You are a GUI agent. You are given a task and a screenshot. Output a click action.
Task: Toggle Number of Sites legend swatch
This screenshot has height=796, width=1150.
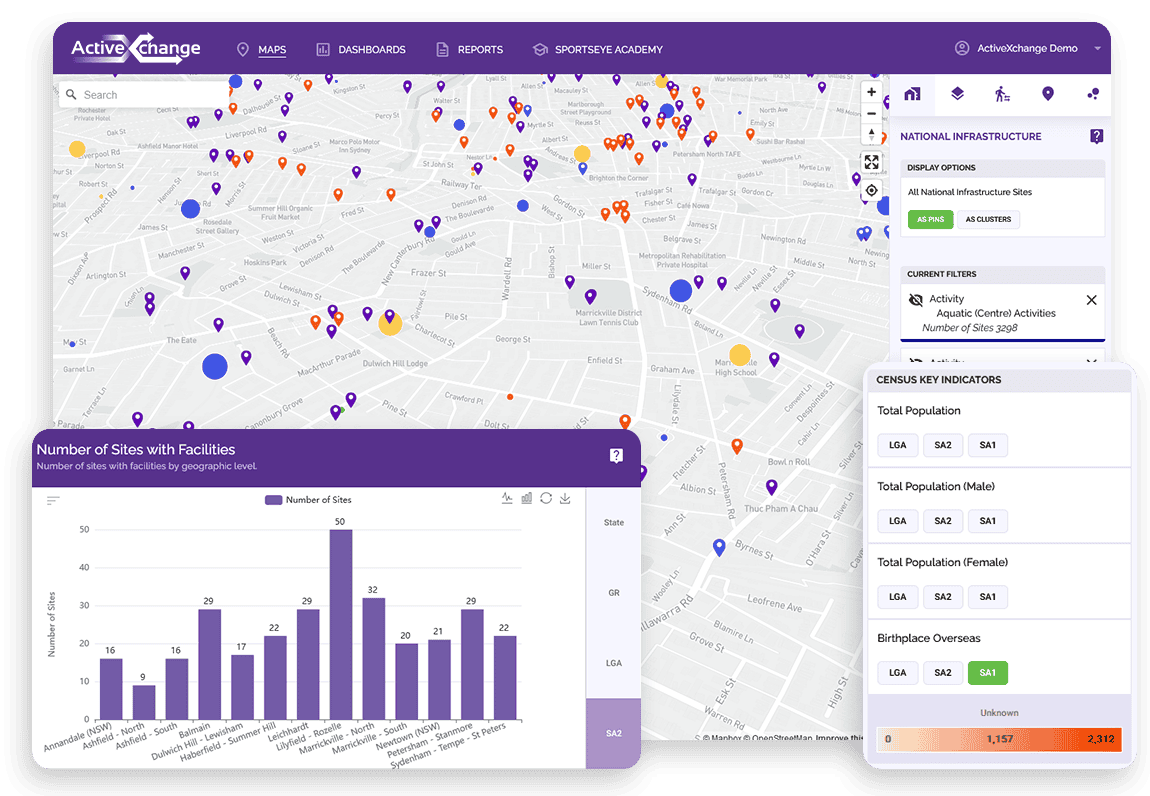click(273, 500)
